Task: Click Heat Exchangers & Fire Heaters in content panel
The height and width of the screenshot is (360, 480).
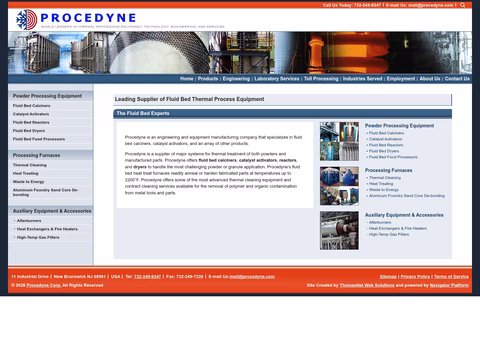Action: tap(398, 228)
